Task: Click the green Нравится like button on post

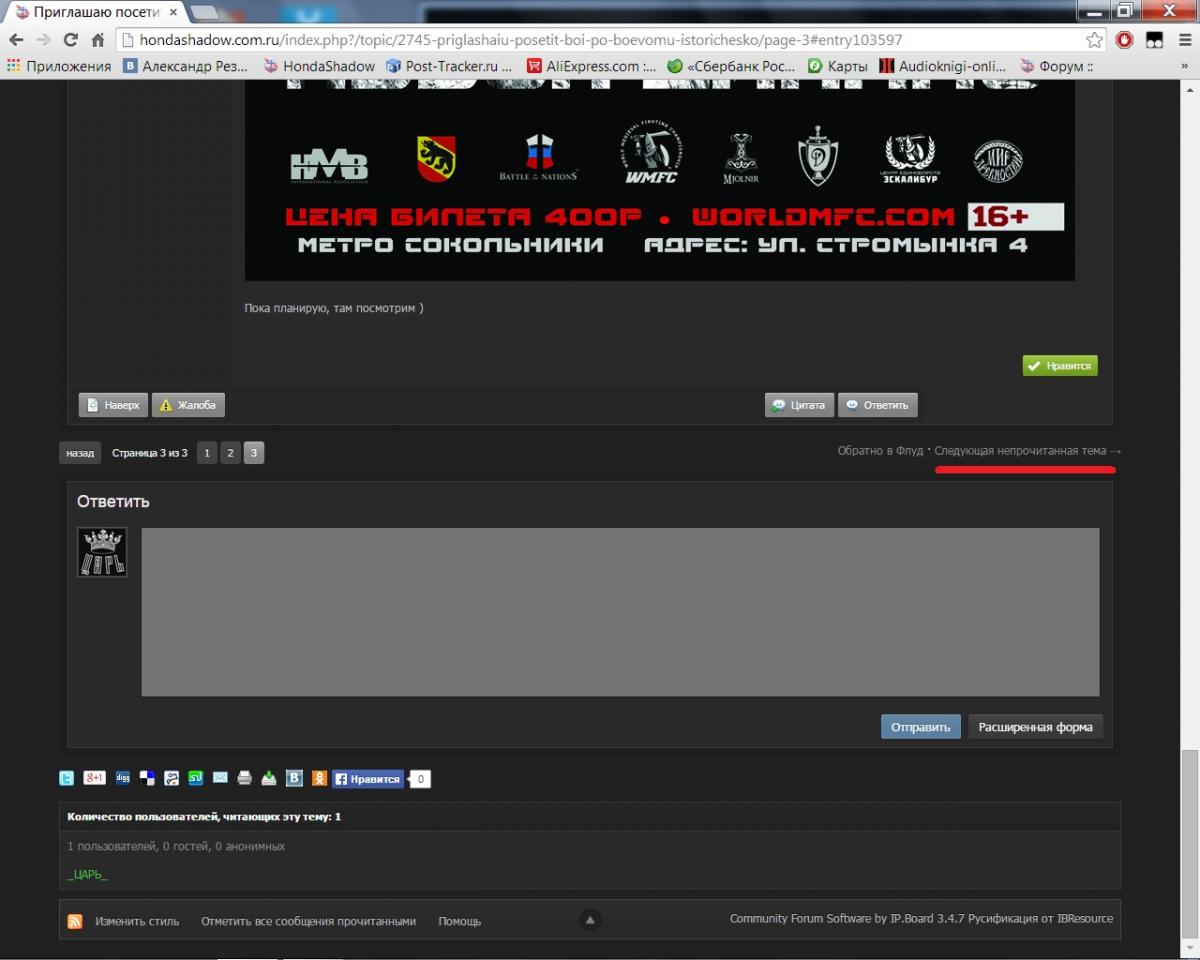Action: pyautogui.click(x=1060, y=366)
